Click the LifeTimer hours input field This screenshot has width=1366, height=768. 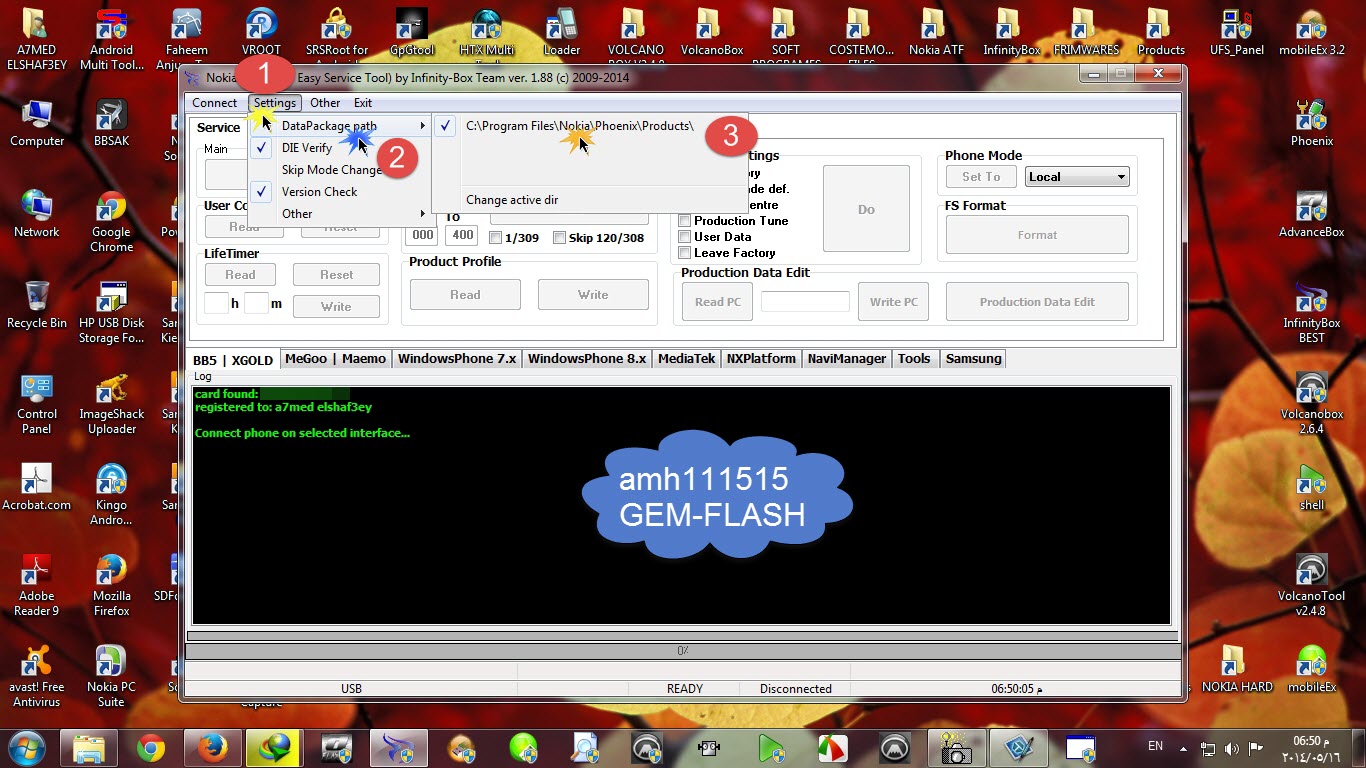click(216, 304)
